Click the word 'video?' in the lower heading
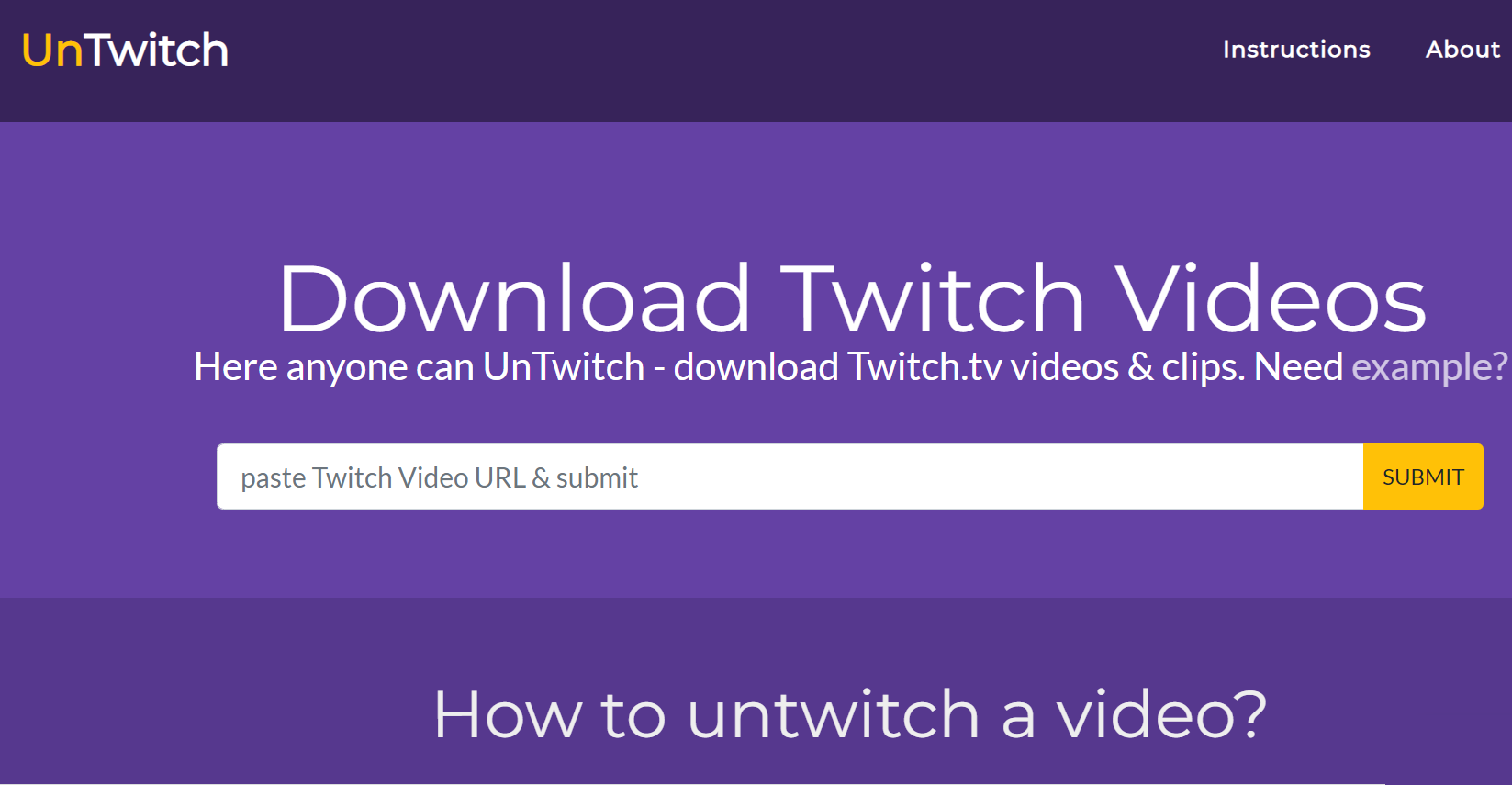This screenshot has width=1512, height=785. 1161,714
